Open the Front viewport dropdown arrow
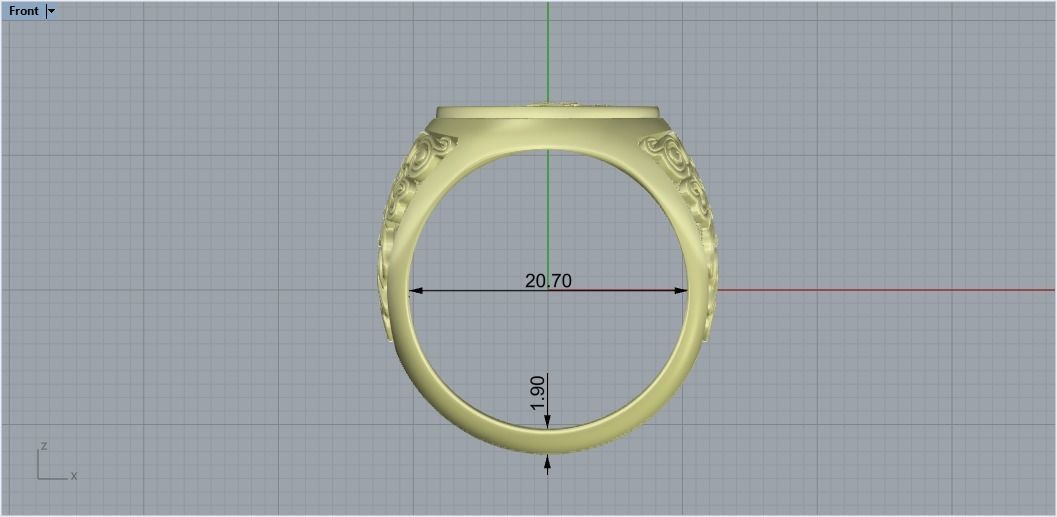Image resolution: width=1057 pixels, height=517 pixels. (51, 11)
